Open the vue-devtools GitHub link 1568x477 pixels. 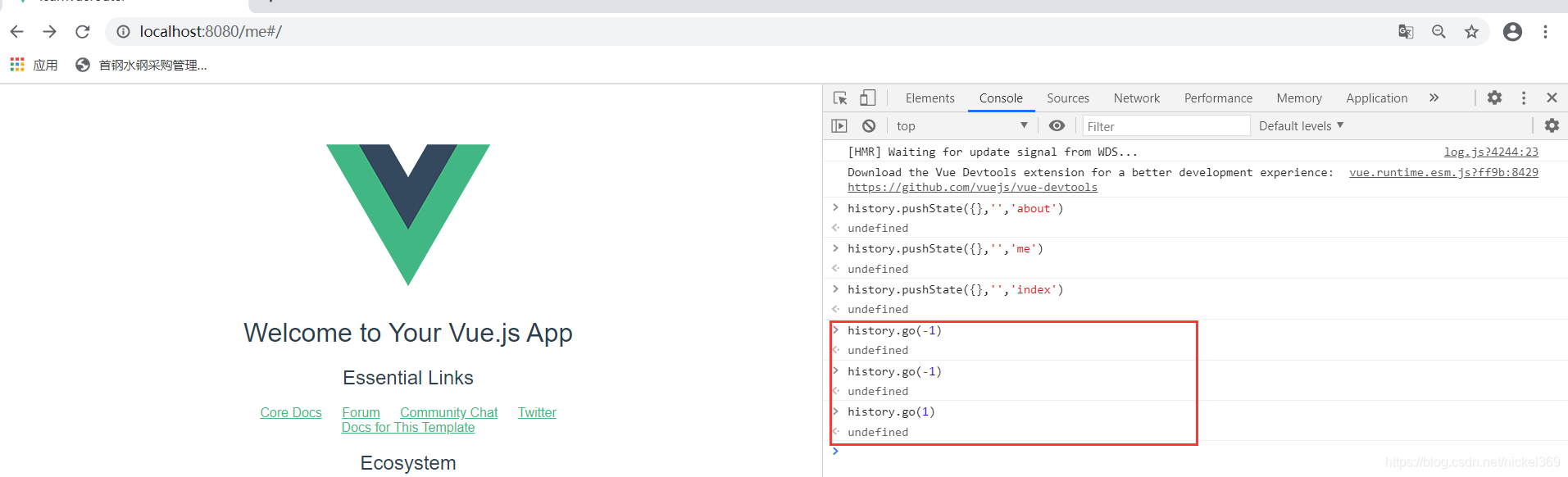(972, 187)
